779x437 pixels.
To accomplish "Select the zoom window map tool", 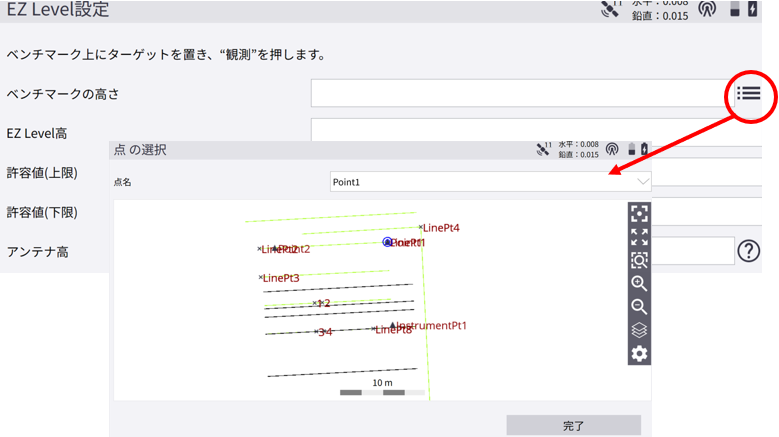I will (639, 260).
